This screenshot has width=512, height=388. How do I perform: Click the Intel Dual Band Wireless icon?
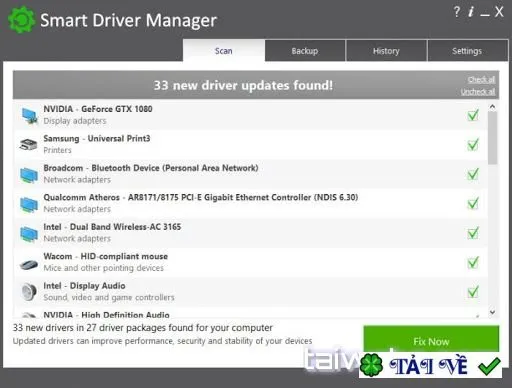pos(29,234)
